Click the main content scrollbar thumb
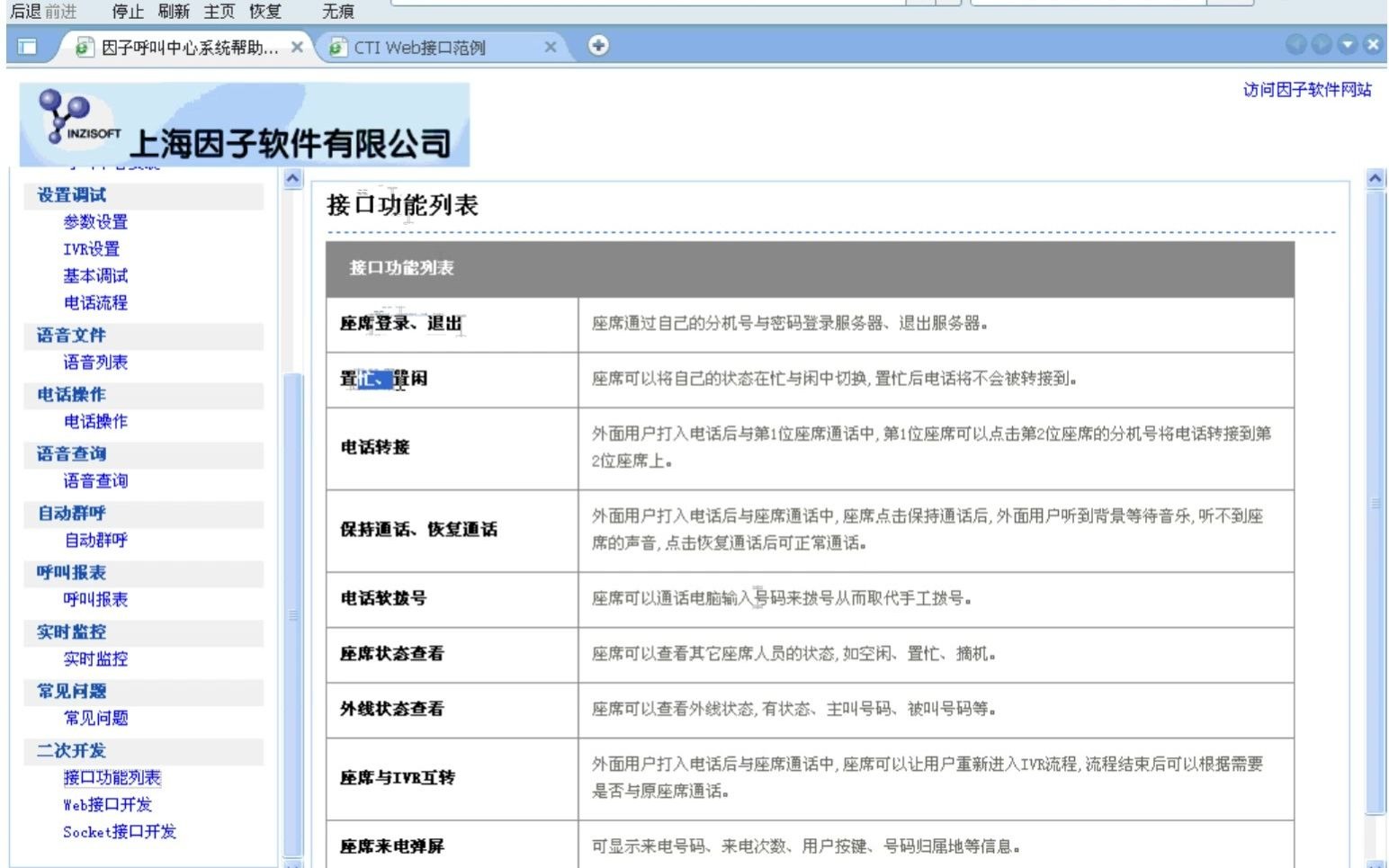Viewport: 1389px width, 868px height. tap(1376, 503)
